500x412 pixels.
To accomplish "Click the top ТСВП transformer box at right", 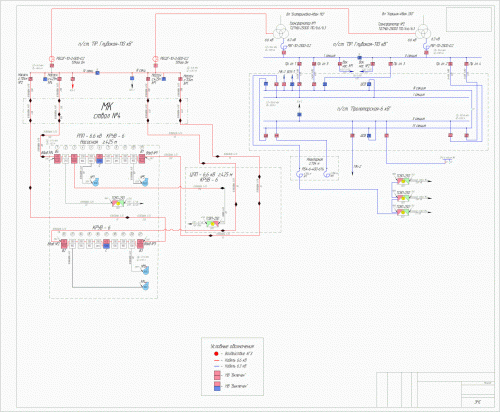I will coord(403,181).
